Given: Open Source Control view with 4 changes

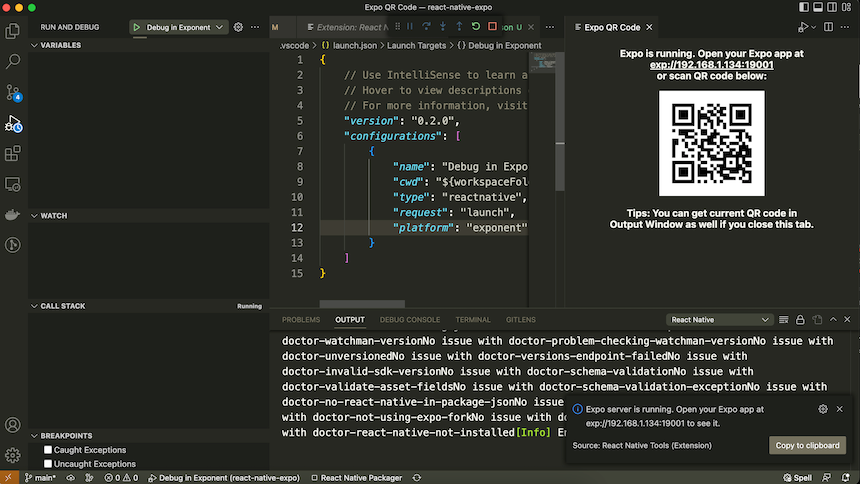Looking at the screenshot, I should [x=13, y=92].
